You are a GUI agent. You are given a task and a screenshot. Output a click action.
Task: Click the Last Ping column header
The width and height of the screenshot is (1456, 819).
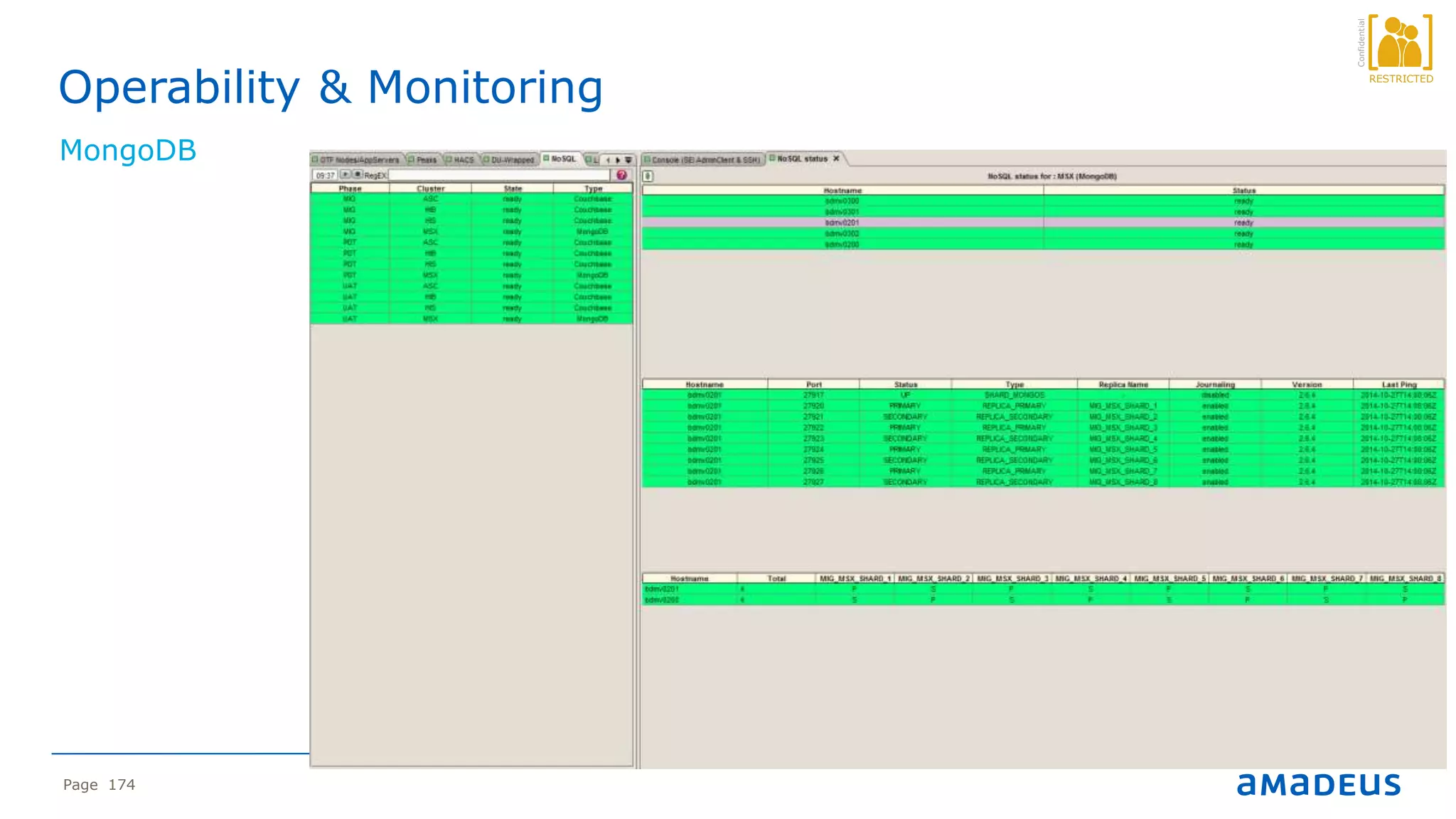tap(1399, 384)
